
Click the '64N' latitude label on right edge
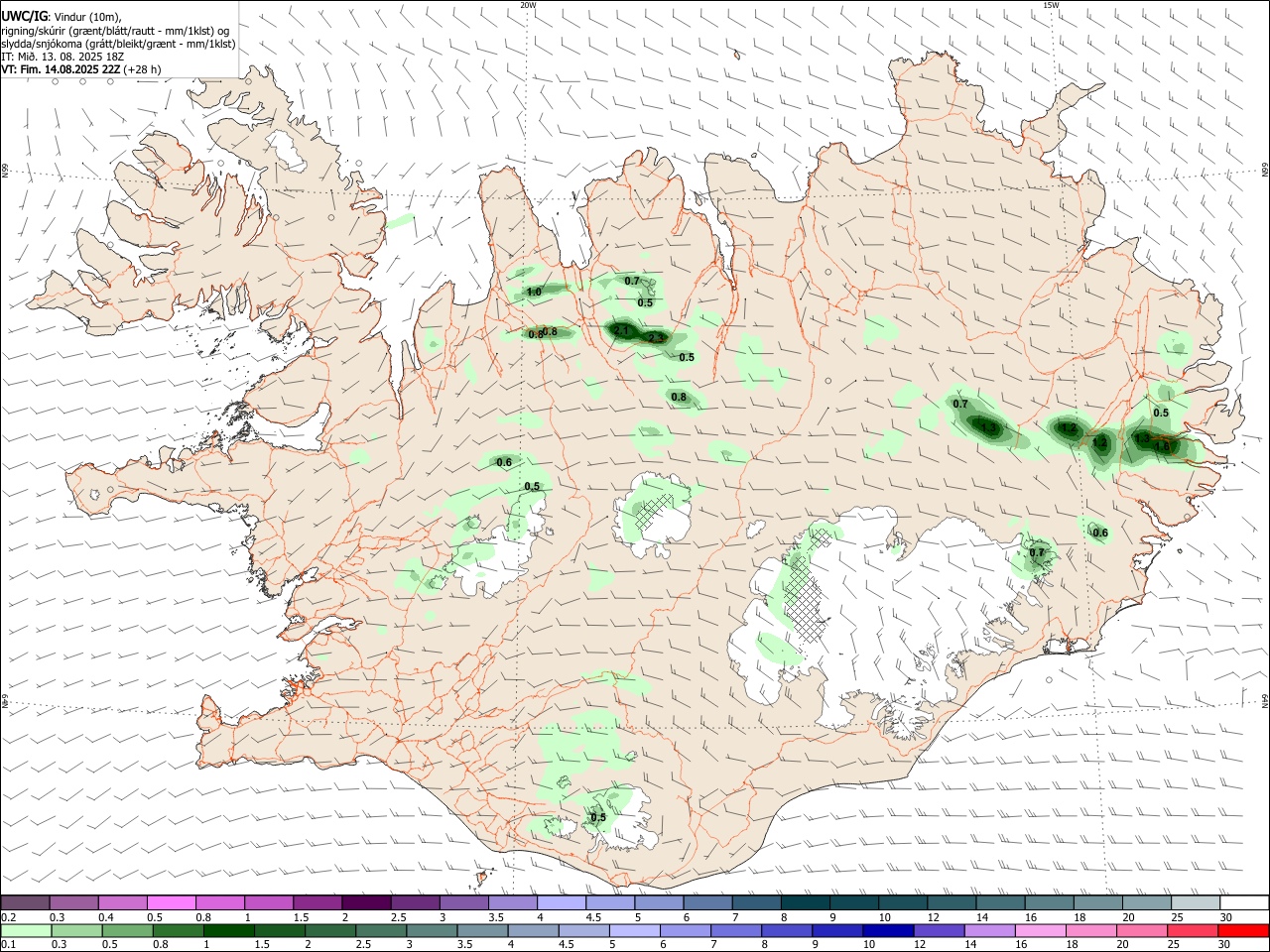1265,700
